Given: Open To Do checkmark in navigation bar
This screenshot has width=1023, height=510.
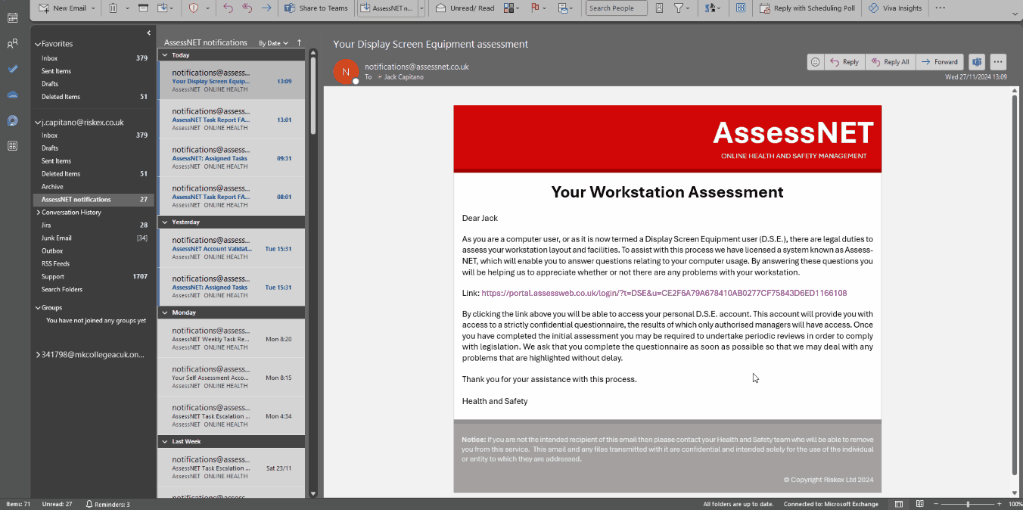Looking at the screenshot, I should click(12, 68).
